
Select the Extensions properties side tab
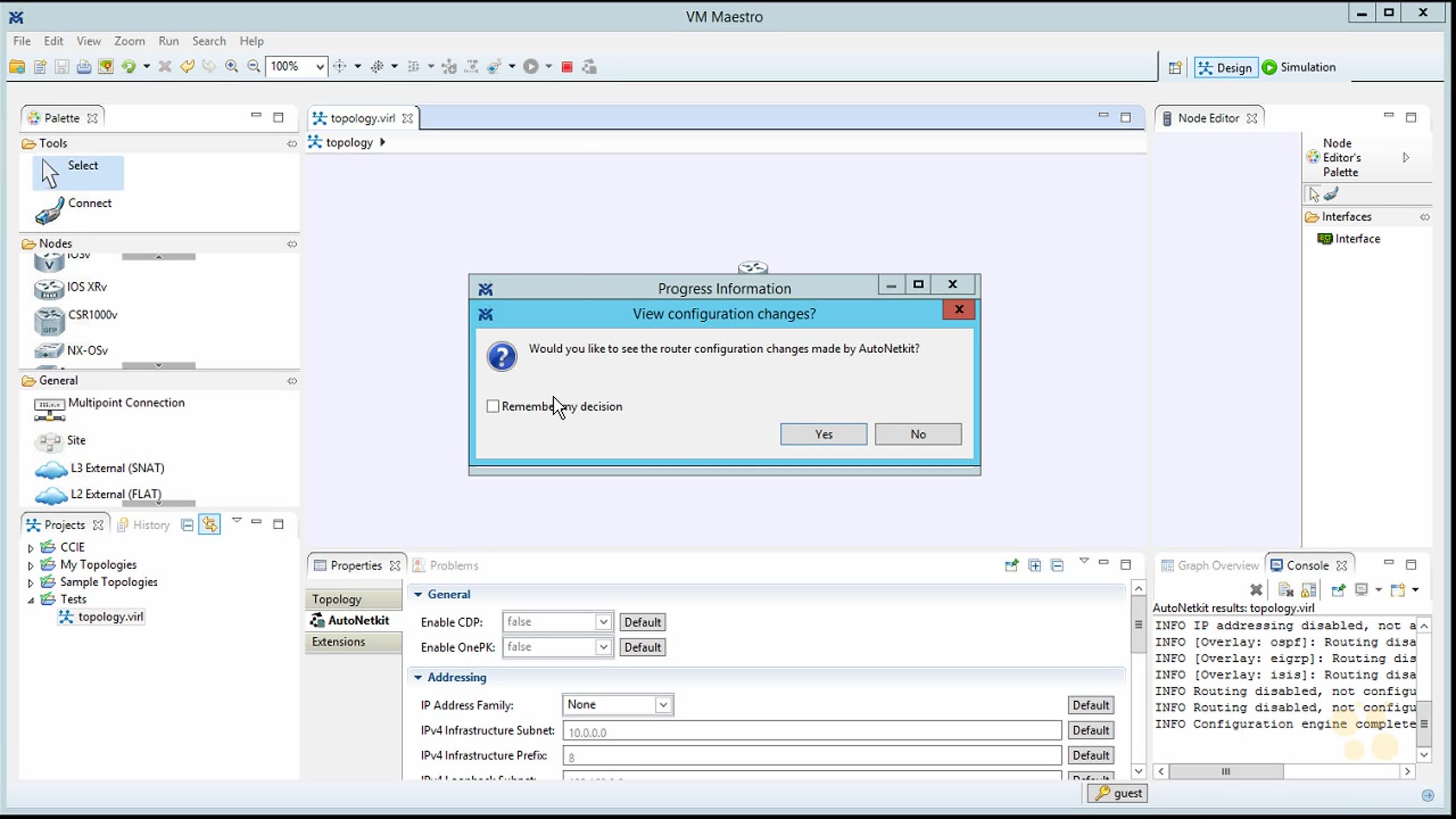click(354, 642)
